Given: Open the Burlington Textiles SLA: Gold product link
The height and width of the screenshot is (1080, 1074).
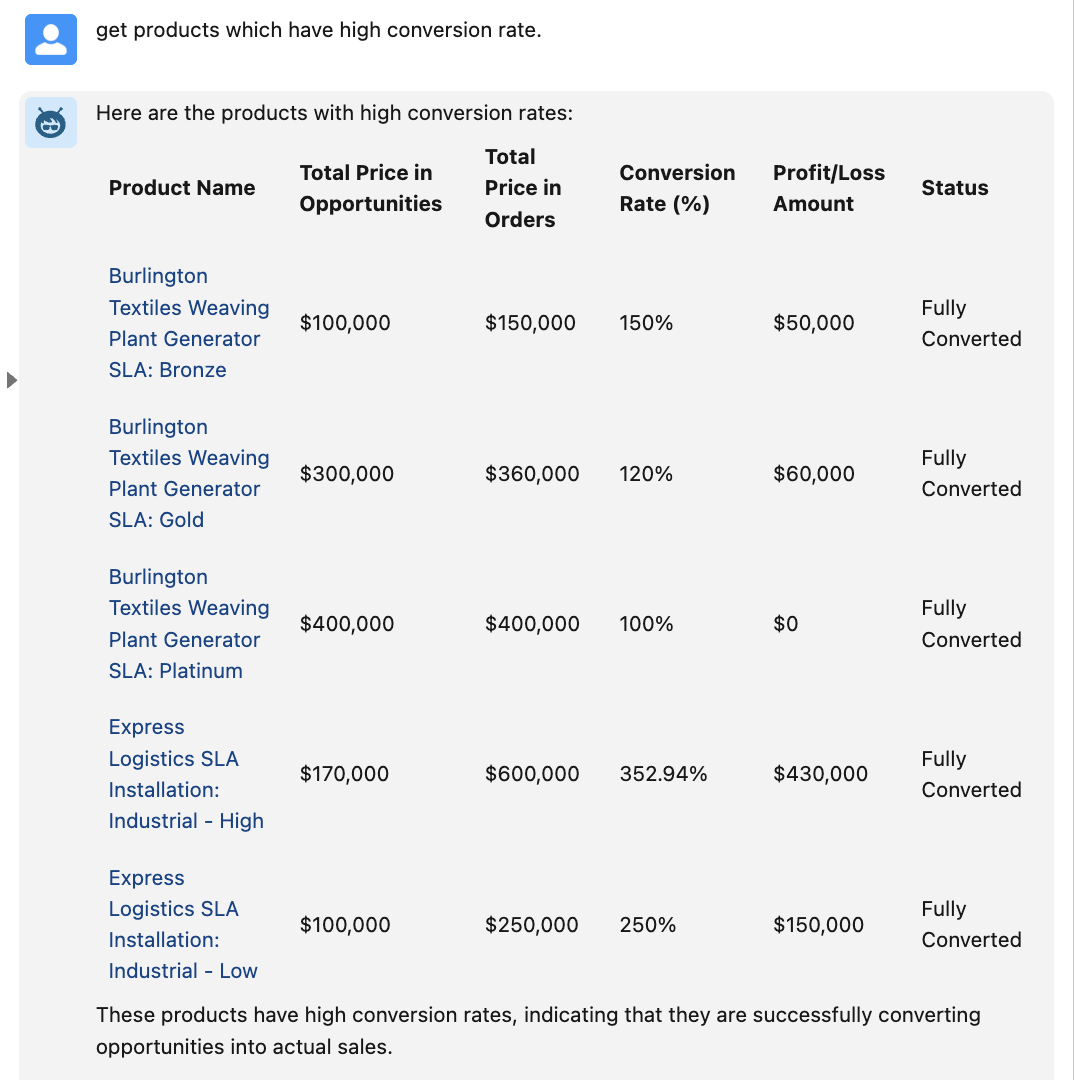Looking at the screenshot, I should click(188, 473).
